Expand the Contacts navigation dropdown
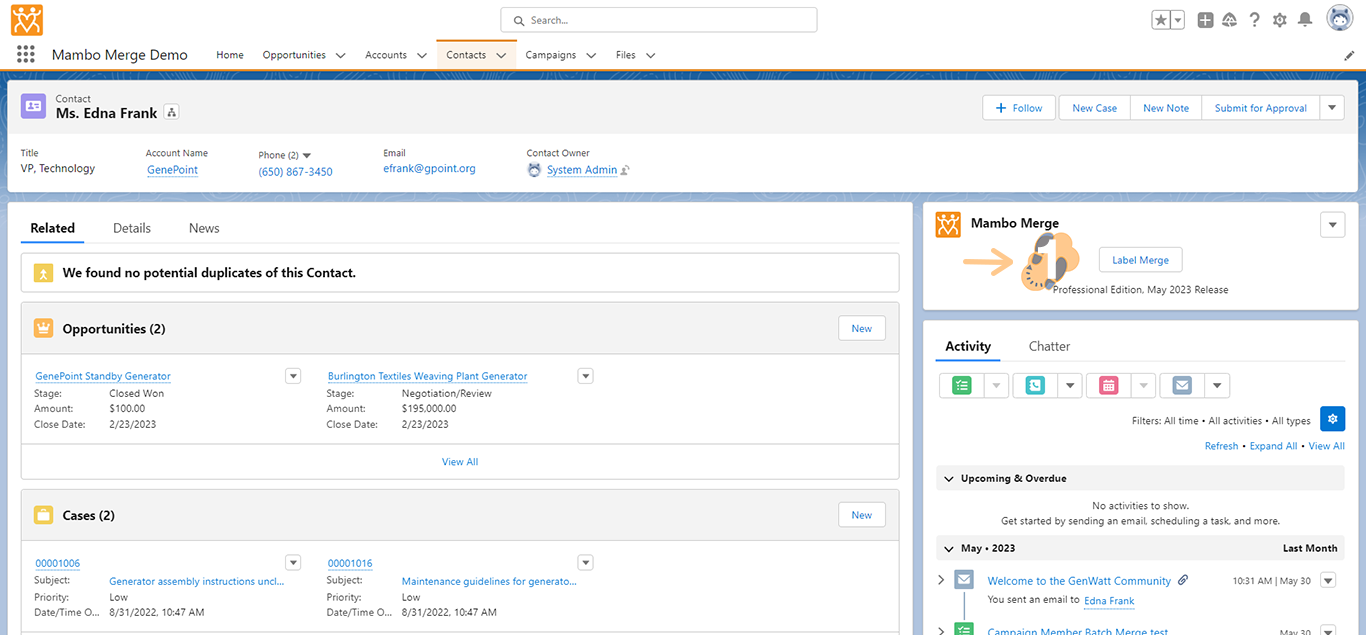The width and height of the screenshot is (1366, 635). (501, 56)
